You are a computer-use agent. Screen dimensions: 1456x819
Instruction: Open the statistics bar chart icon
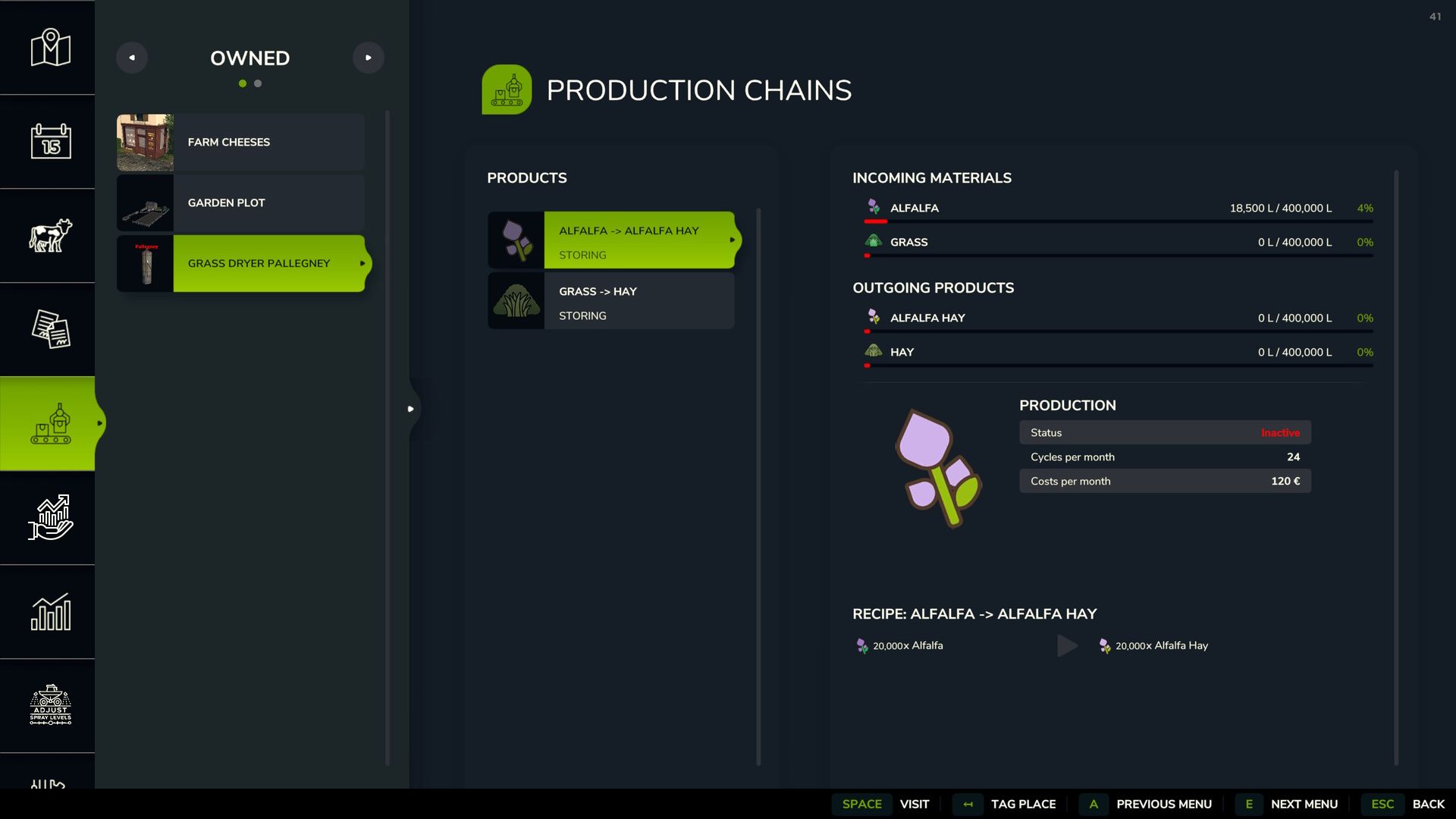point(50,612)
